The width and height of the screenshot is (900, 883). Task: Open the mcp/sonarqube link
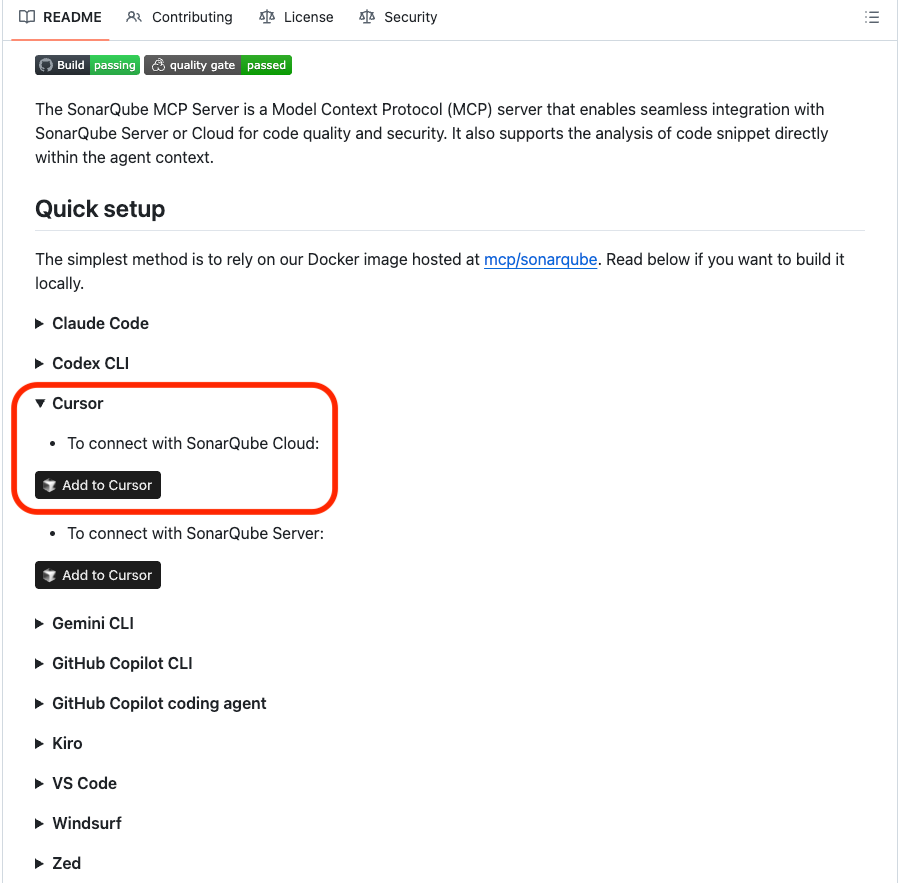(x=540, y=259)
